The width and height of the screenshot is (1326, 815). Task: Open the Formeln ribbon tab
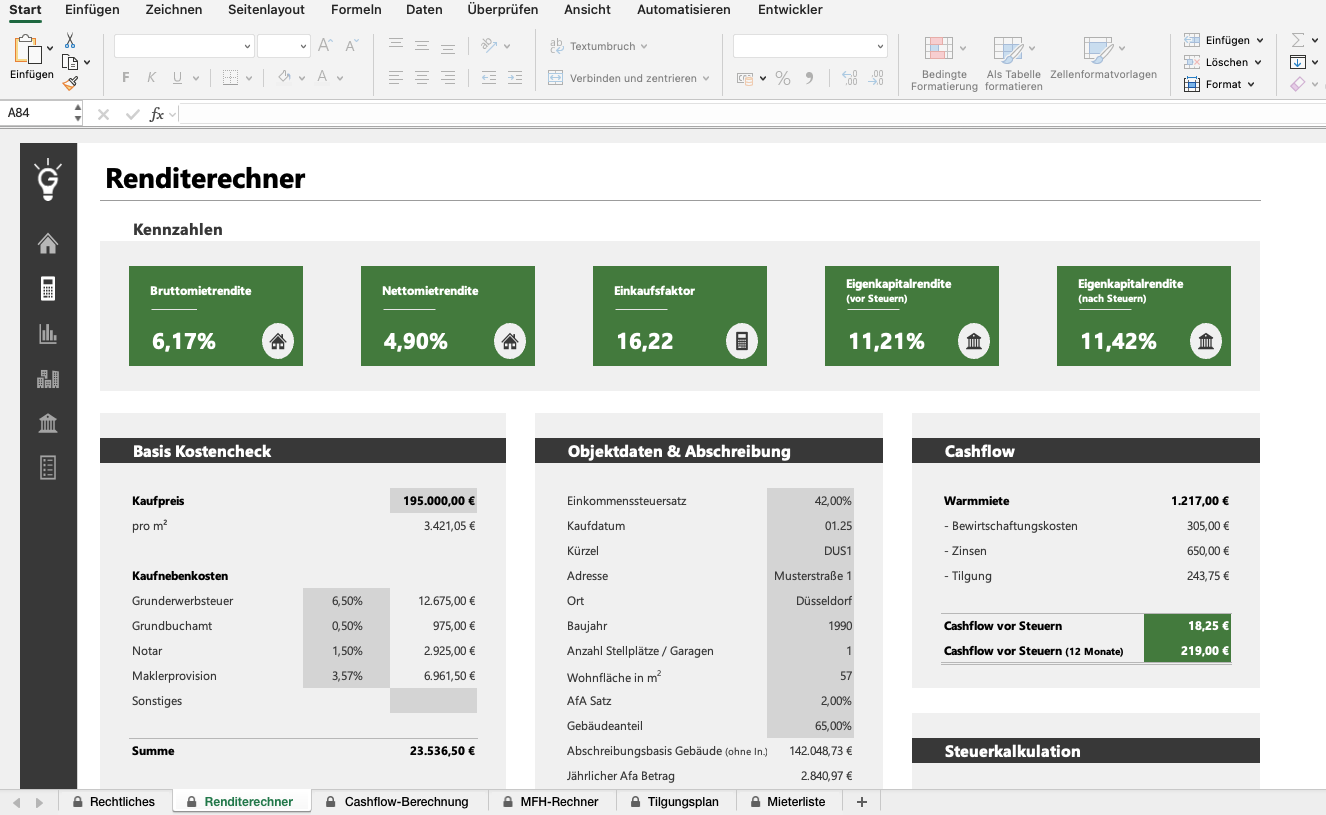pyautogui.click(x=355, y=10)
